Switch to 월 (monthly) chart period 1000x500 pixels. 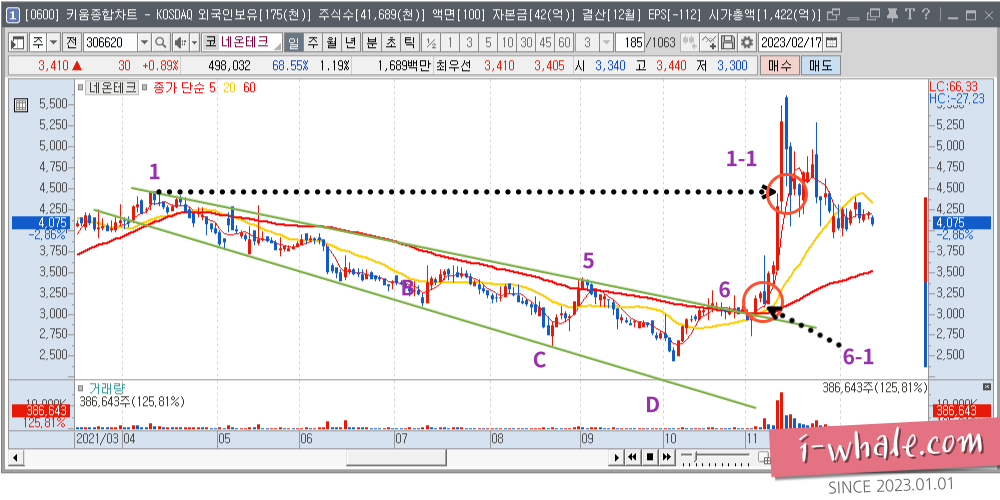[332, 43]
